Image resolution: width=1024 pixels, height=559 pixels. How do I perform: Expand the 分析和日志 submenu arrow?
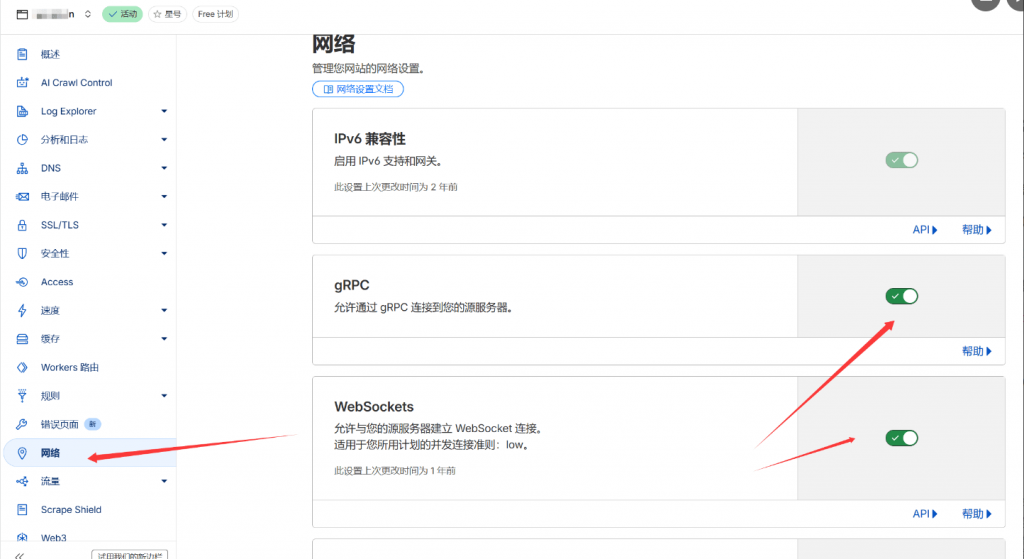click(x=164, y=139)
